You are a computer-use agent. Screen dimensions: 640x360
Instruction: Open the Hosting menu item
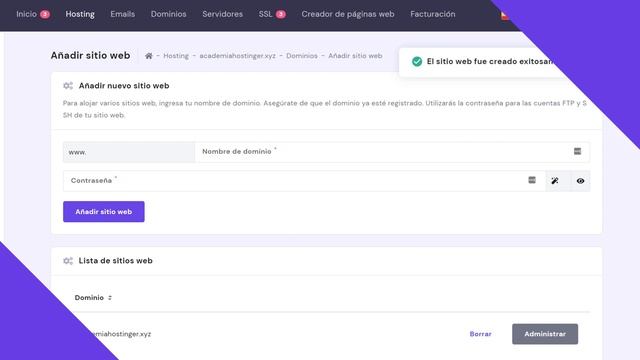tap(80, 14)
